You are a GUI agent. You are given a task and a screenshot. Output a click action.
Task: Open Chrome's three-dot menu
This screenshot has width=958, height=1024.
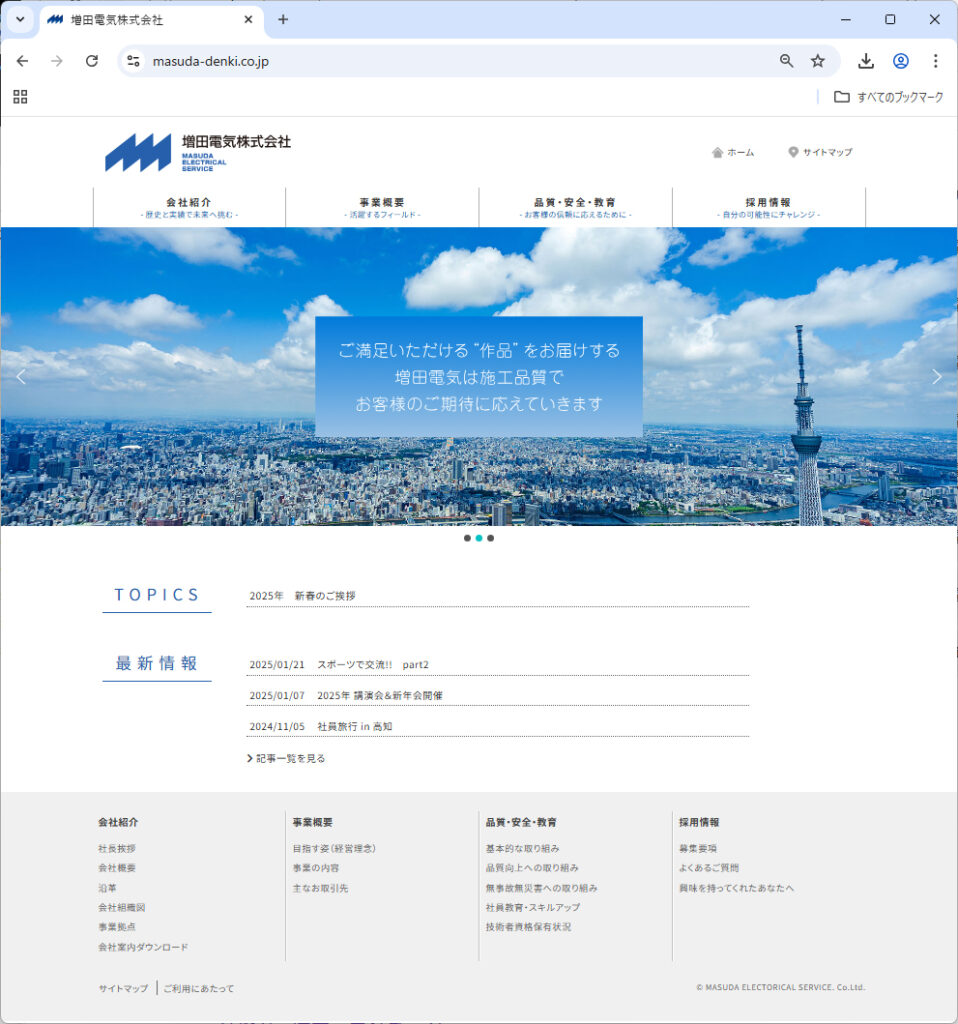(x=935, y=61)
